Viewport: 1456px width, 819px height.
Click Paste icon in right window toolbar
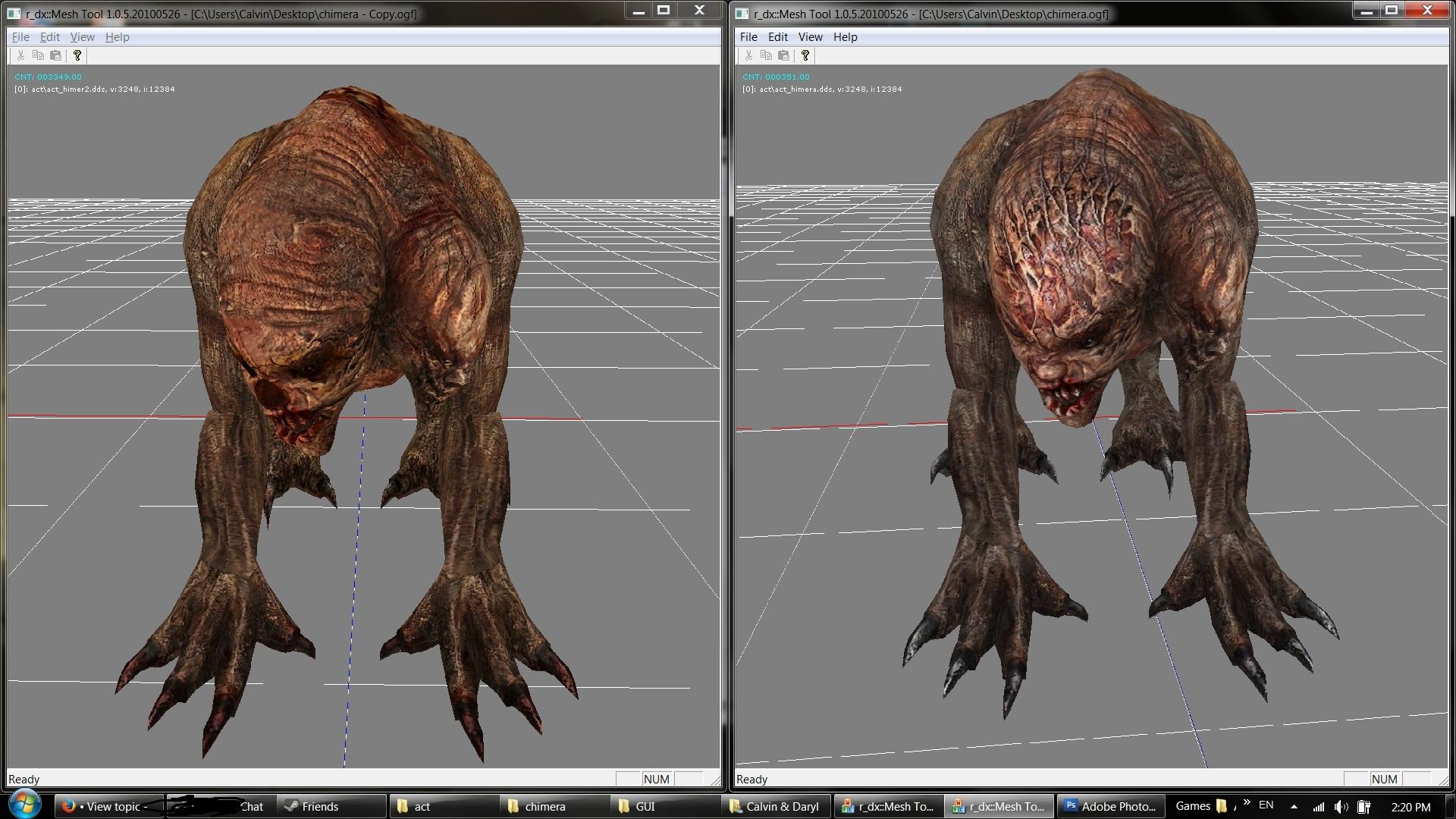pos(783,55)
